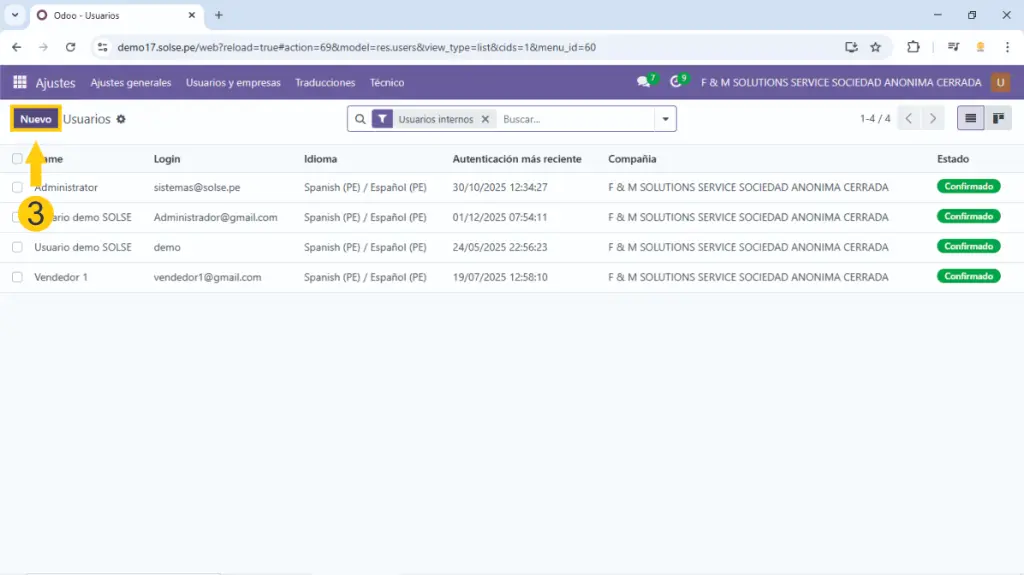Tick the checkbox for the demo login row
The height and width of the screenshot is (575, 1024).
point(17,247)
